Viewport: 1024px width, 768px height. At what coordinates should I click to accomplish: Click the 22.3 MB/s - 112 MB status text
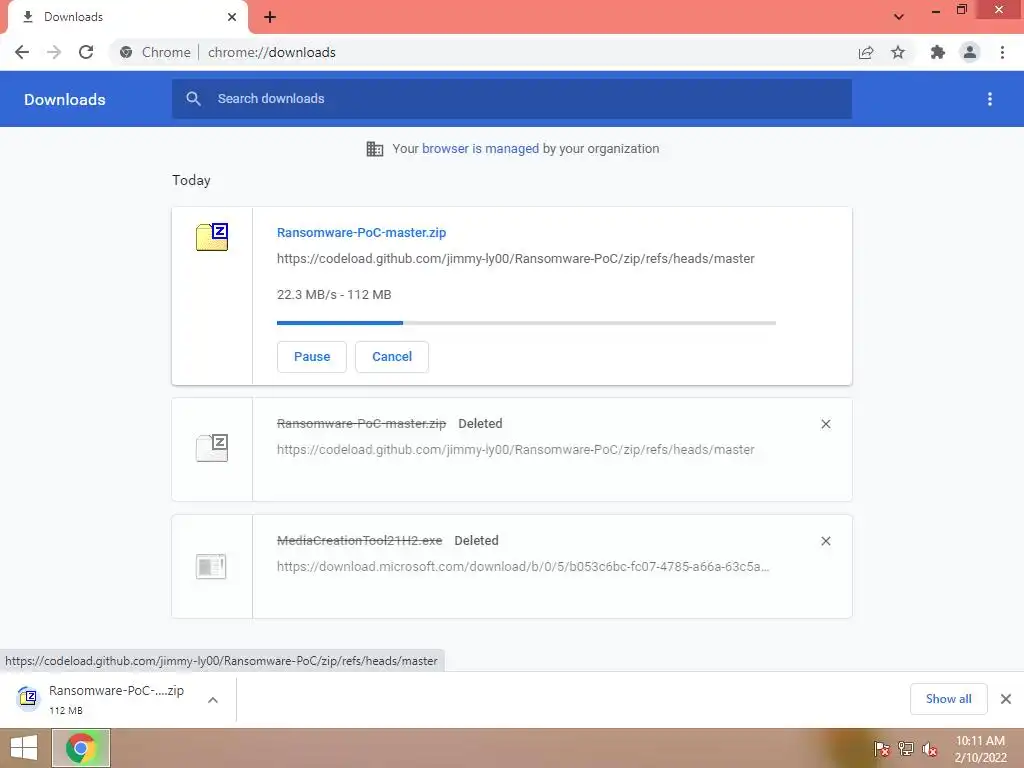tap(334, 295)
